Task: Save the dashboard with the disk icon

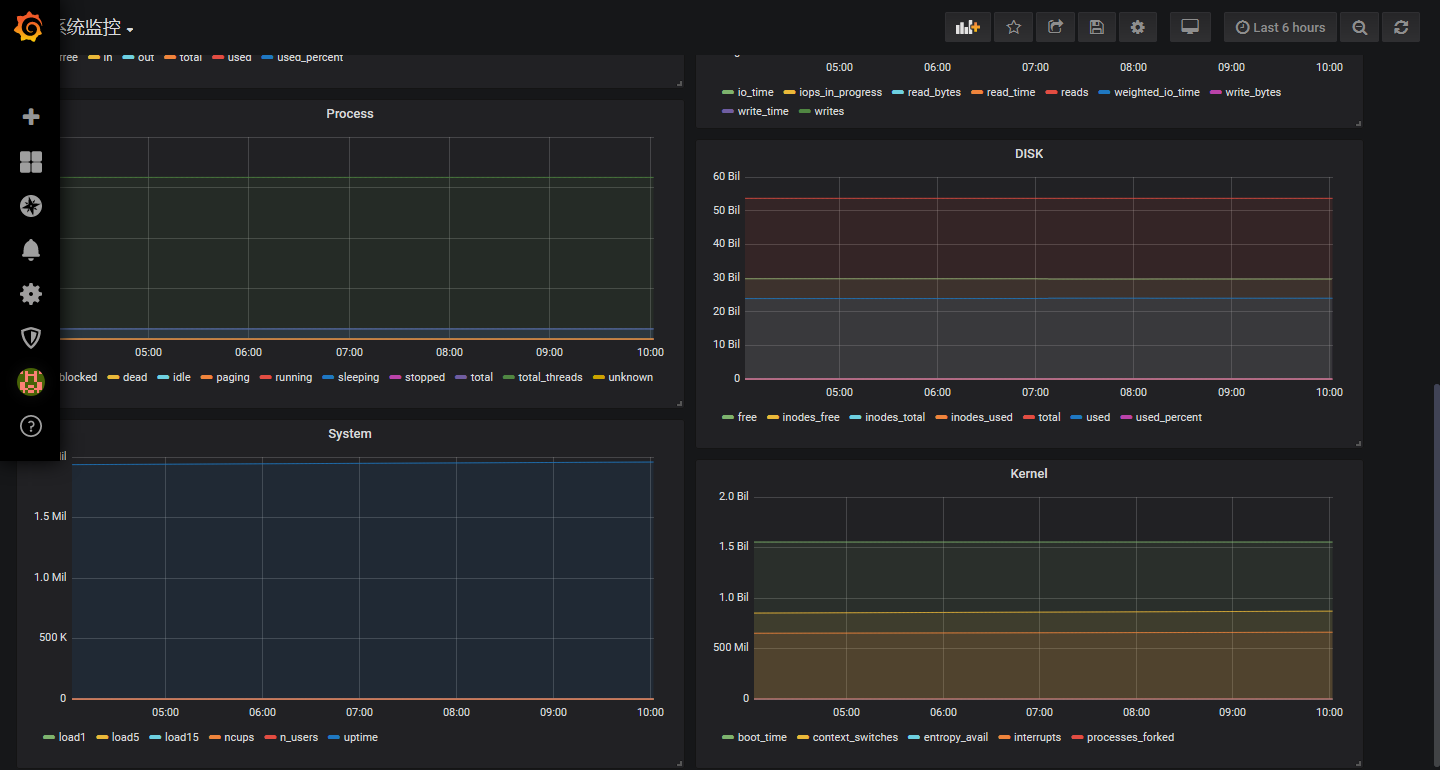Action: [1096, 27]
